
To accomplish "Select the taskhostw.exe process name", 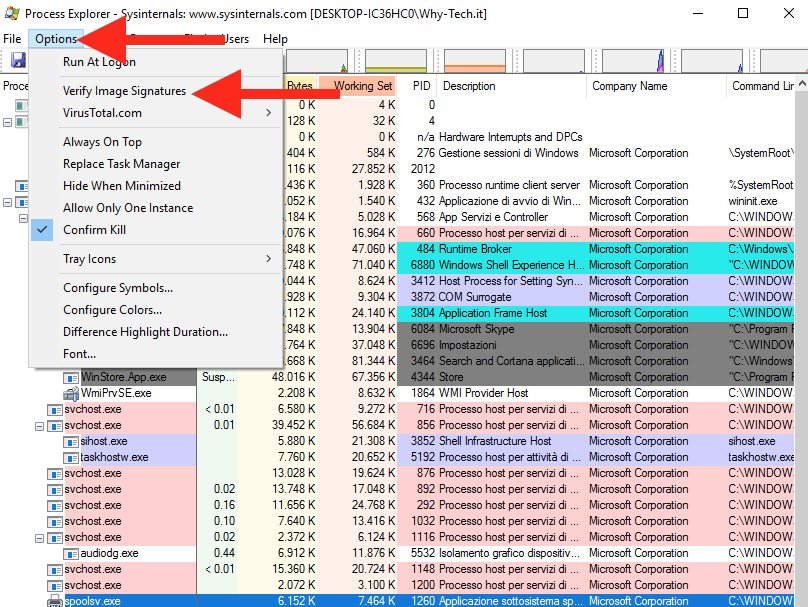I will [x=114, y=457].
